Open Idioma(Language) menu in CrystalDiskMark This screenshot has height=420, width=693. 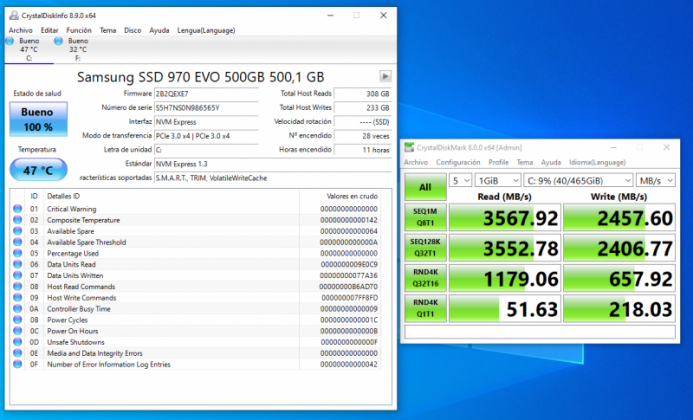(597, 162)
